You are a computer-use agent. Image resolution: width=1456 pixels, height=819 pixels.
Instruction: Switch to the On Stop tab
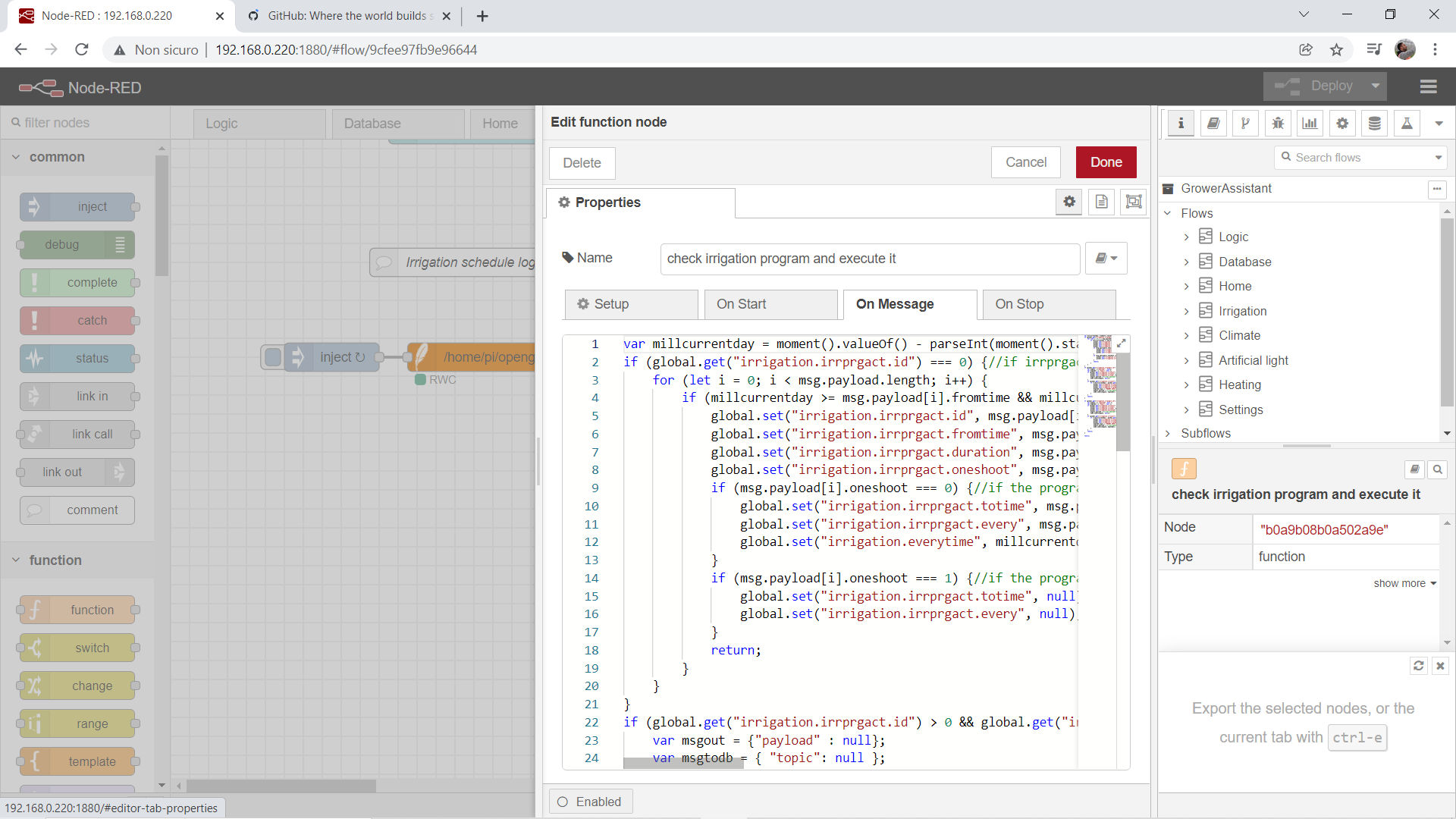pos(1049,304)
